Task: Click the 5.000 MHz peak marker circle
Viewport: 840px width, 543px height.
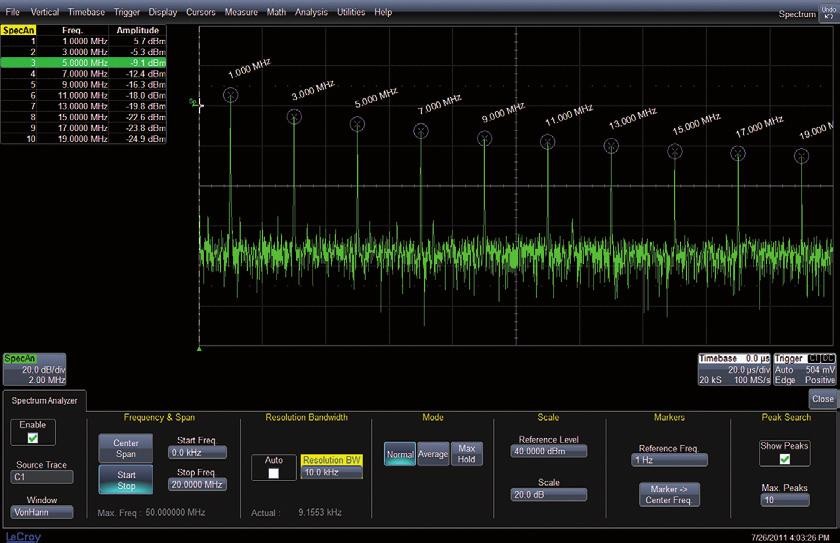Action: pos(357,124)
